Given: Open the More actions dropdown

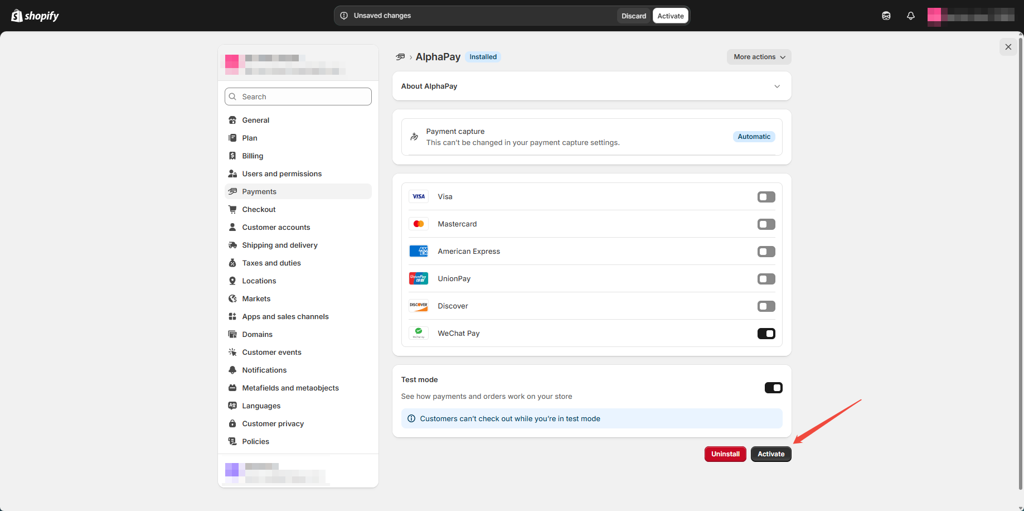Looking at the screenshot, I should (758, 57).
